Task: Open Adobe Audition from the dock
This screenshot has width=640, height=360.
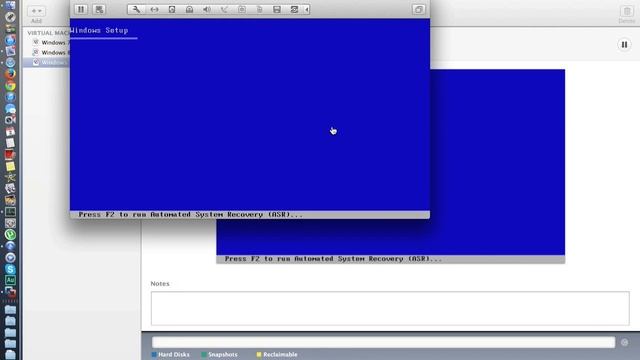Action: pos(10,280)
